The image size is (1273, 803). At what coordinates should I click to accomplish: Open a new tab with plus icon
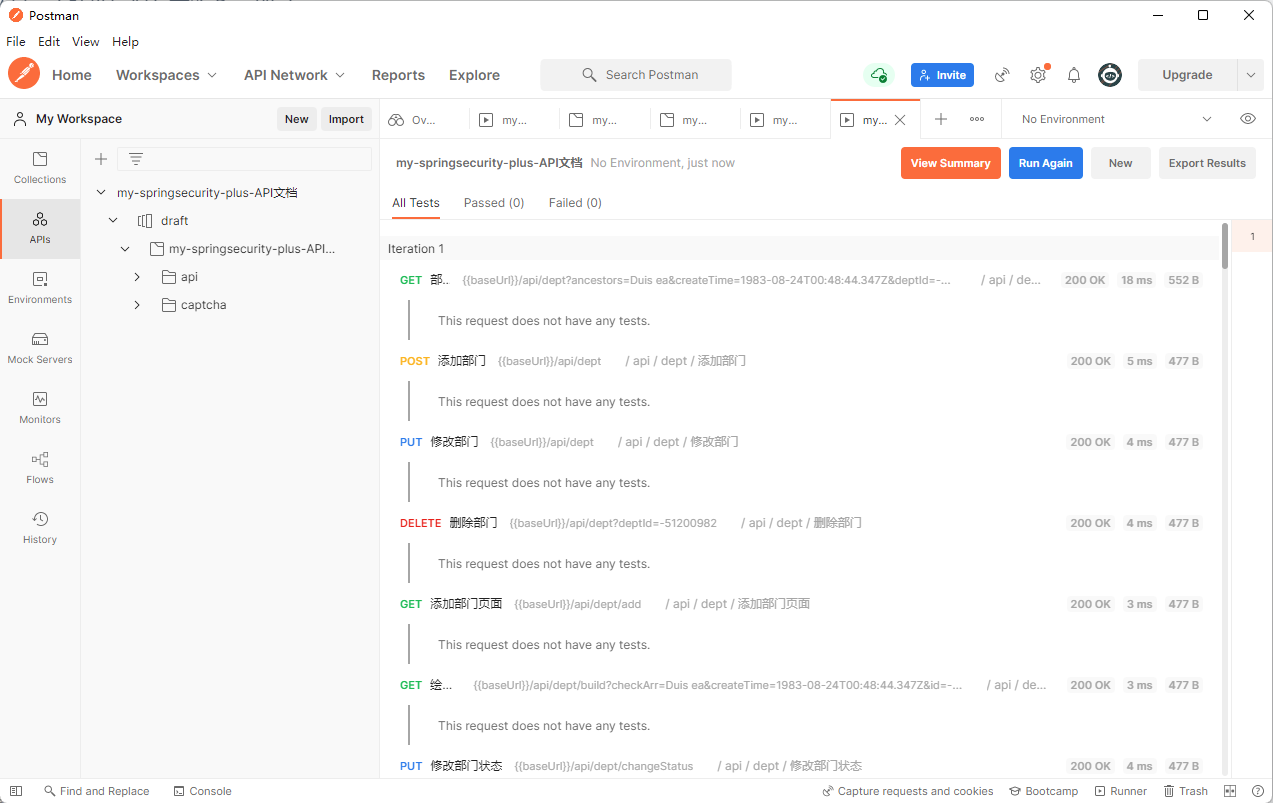941,119
